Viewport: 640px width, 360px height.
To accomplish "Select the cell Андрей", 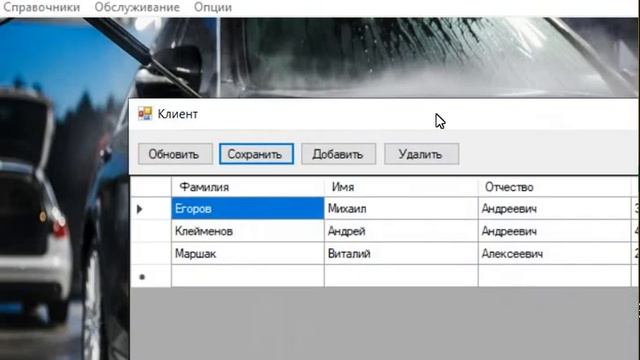I will 401,231.
